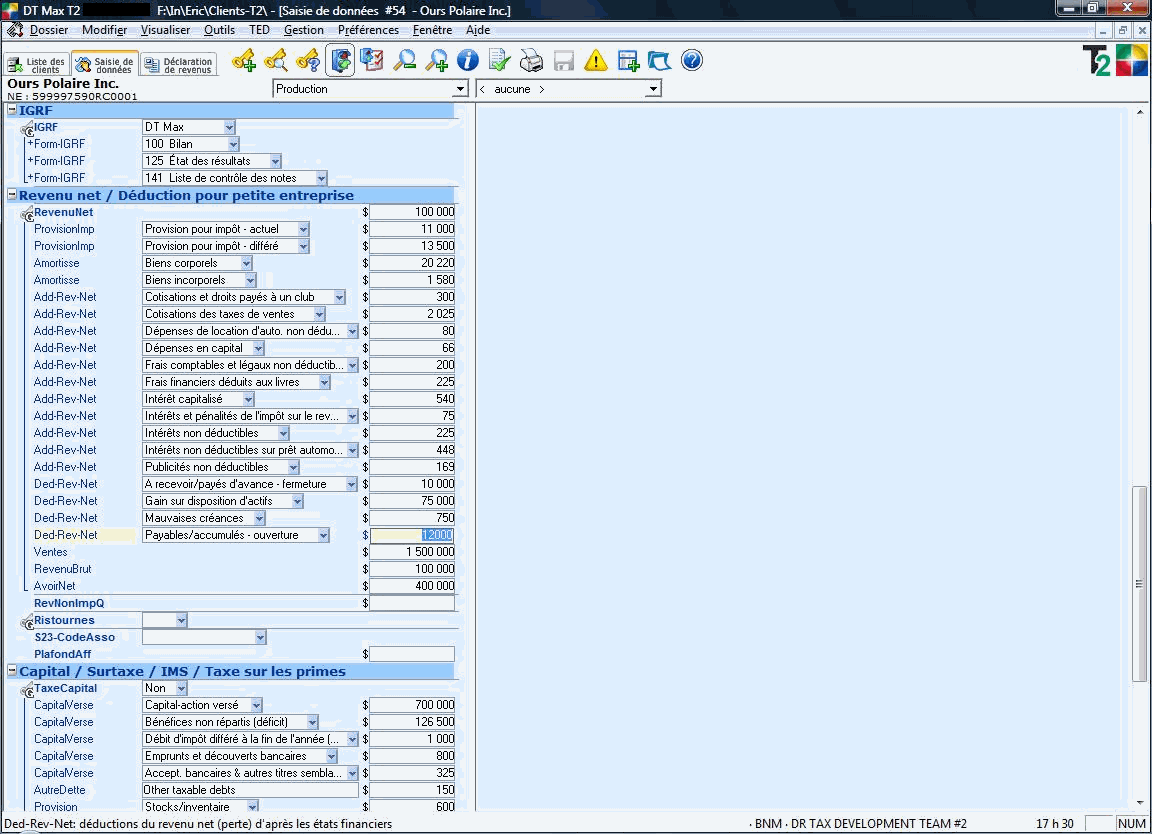Click the key with plus sign icon
This screenshot has height=834, width=1152.
click(244, 61)
